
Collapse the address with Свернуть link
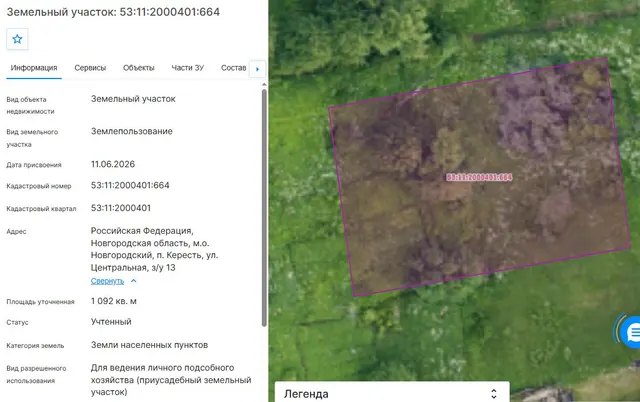[x=107, y=281]
